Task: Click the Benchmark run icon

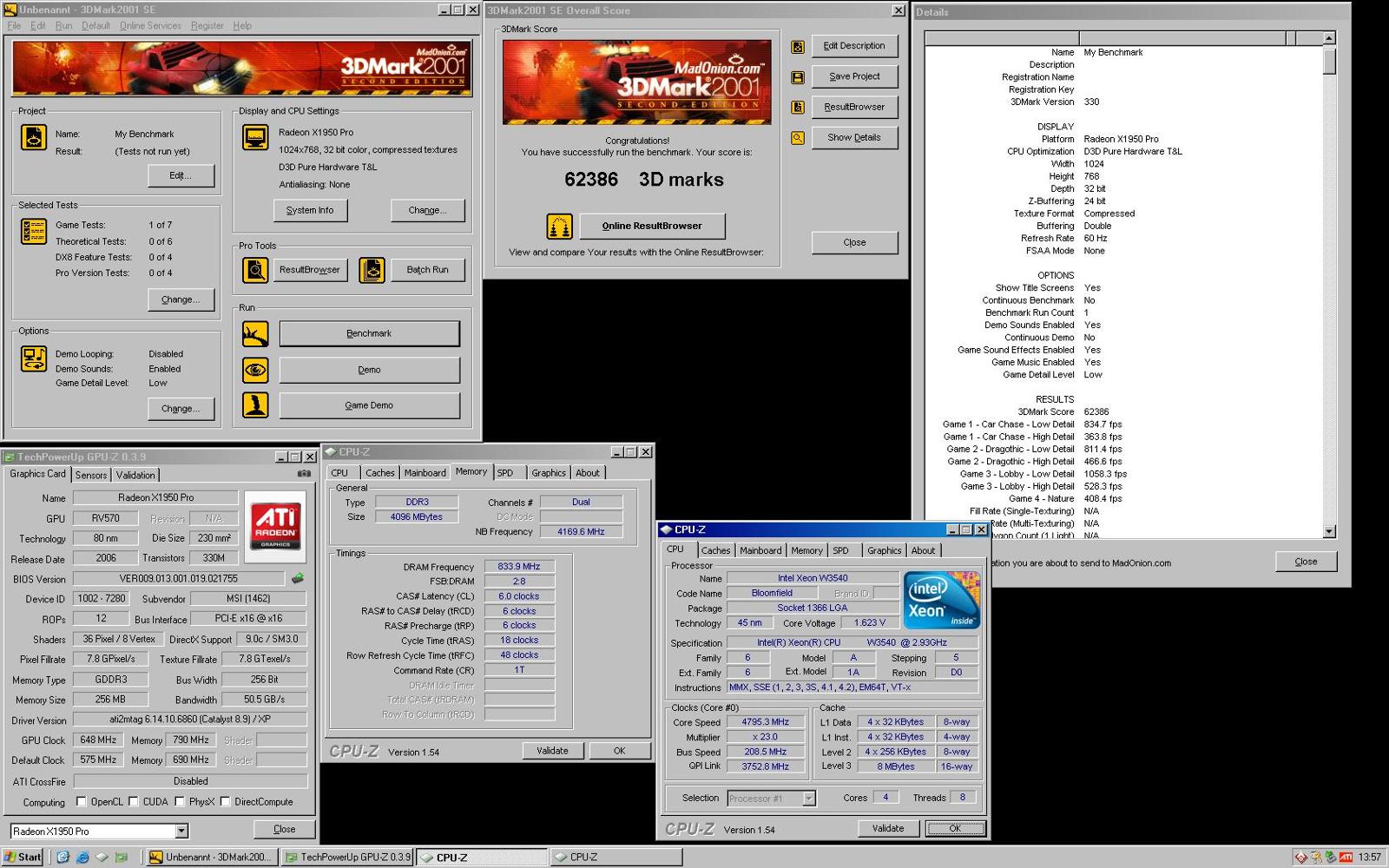Action: (255, 333)
